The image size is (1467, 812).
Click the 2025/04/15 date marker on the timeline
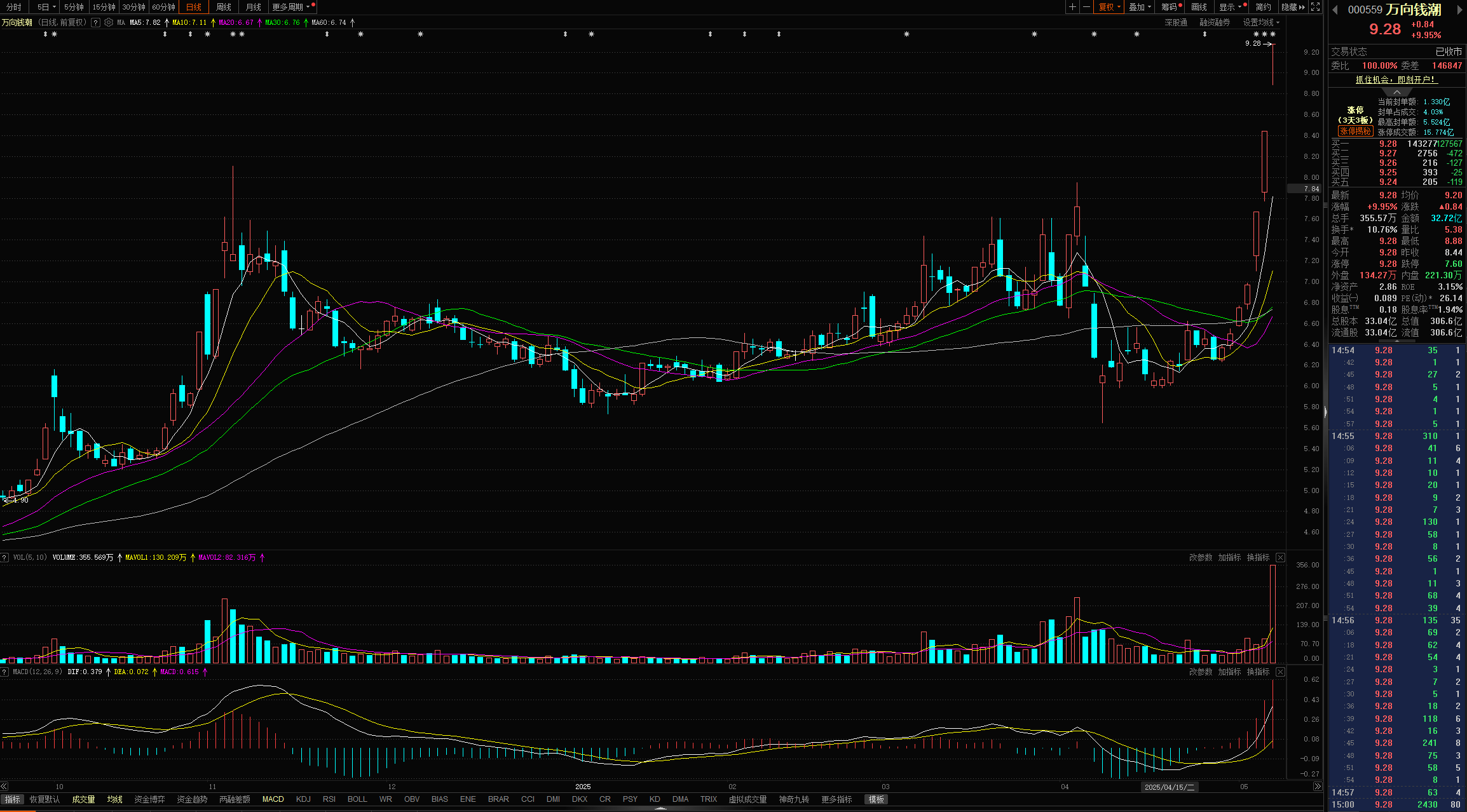1170,787
